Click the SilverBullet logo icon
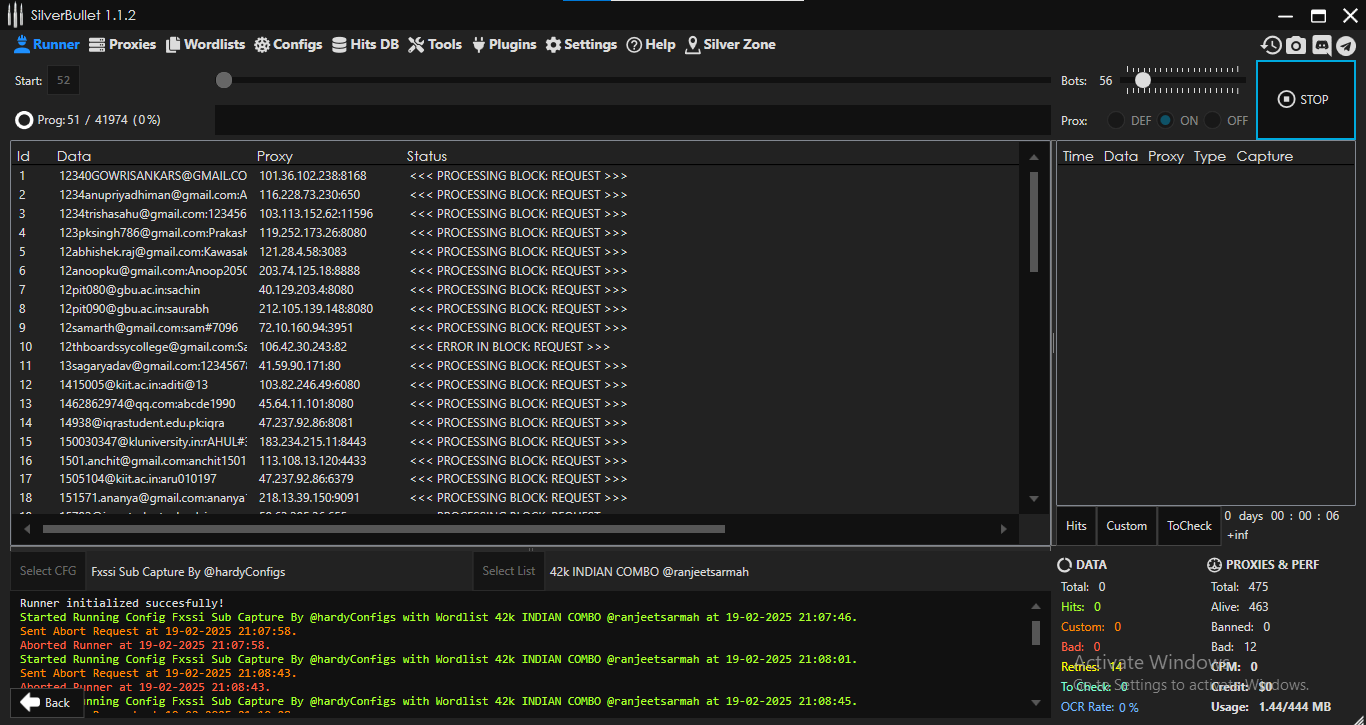The width and height of the screenshot is (1366, 725). pyautogui.click(x=15, y=16)
